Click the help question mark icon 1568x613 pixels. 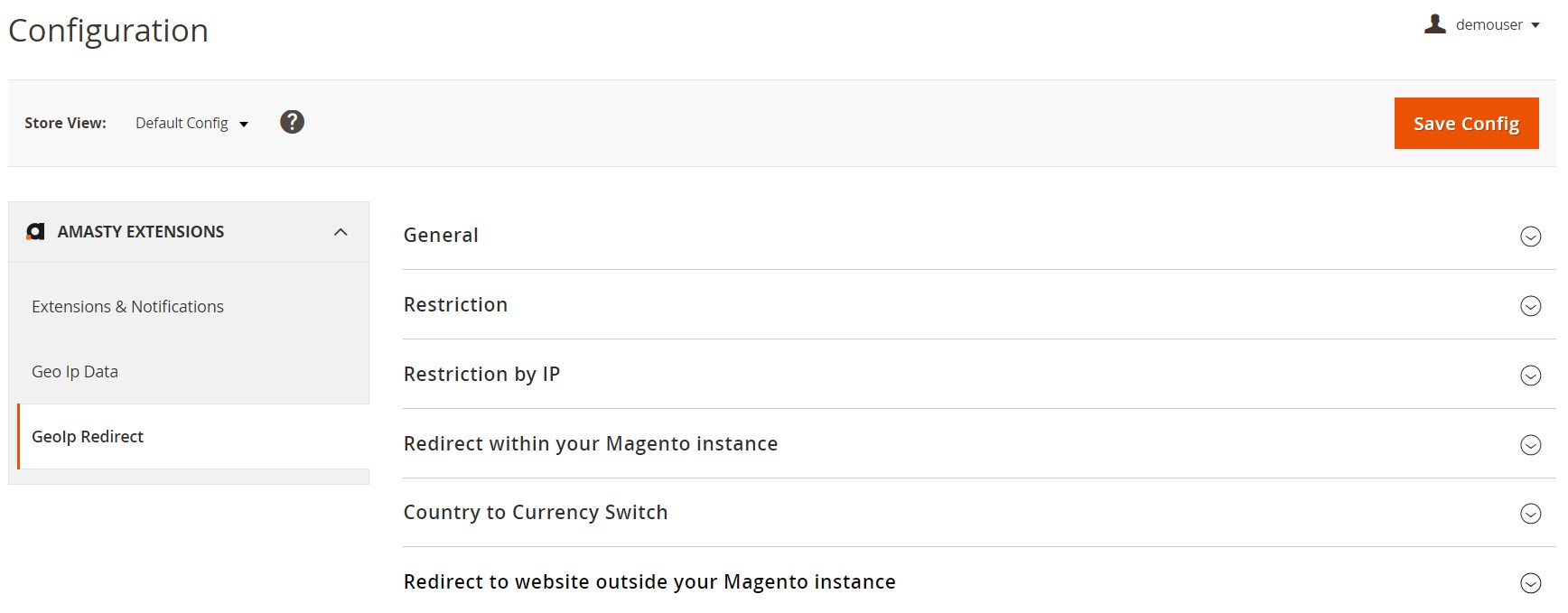tap(292, 122)
